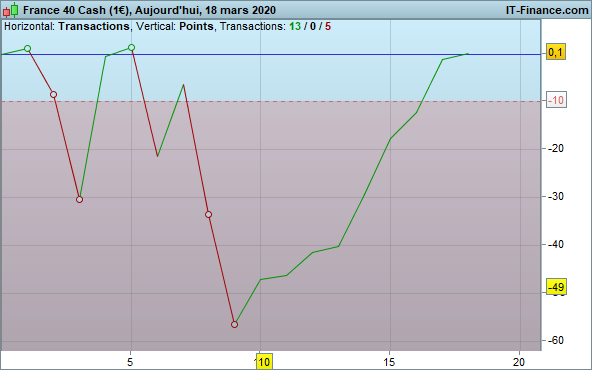Click the 'Aujourd'hui, 18 mars 2020' date text
Screen dimensions: 592x370
pyautogui.click(x=205, y=10)
